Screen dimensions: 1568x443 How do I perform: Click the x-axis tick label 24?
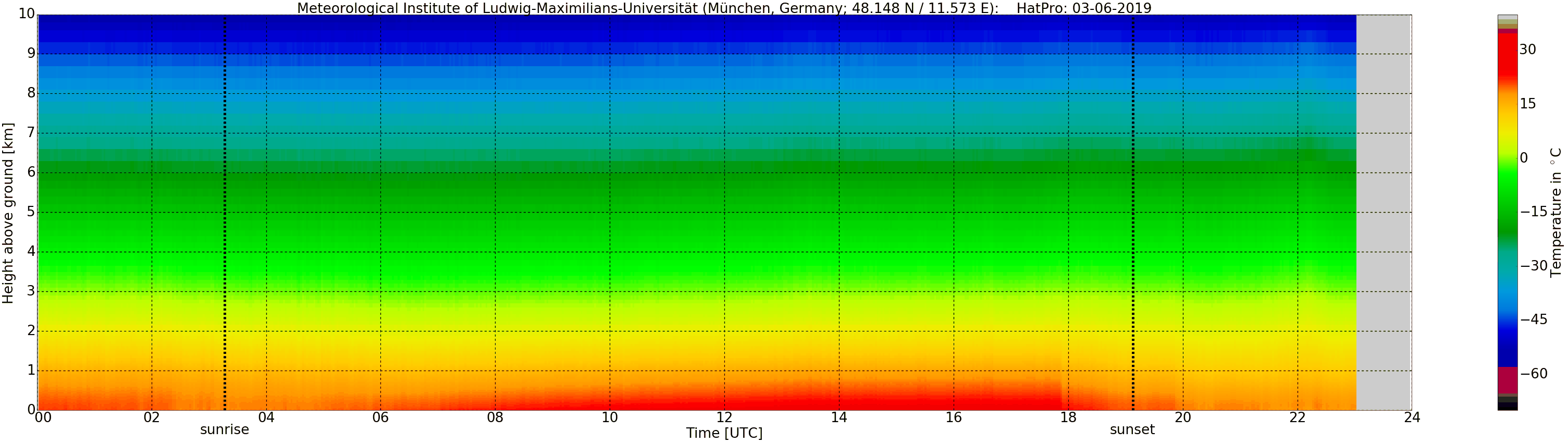[1412, 417]
